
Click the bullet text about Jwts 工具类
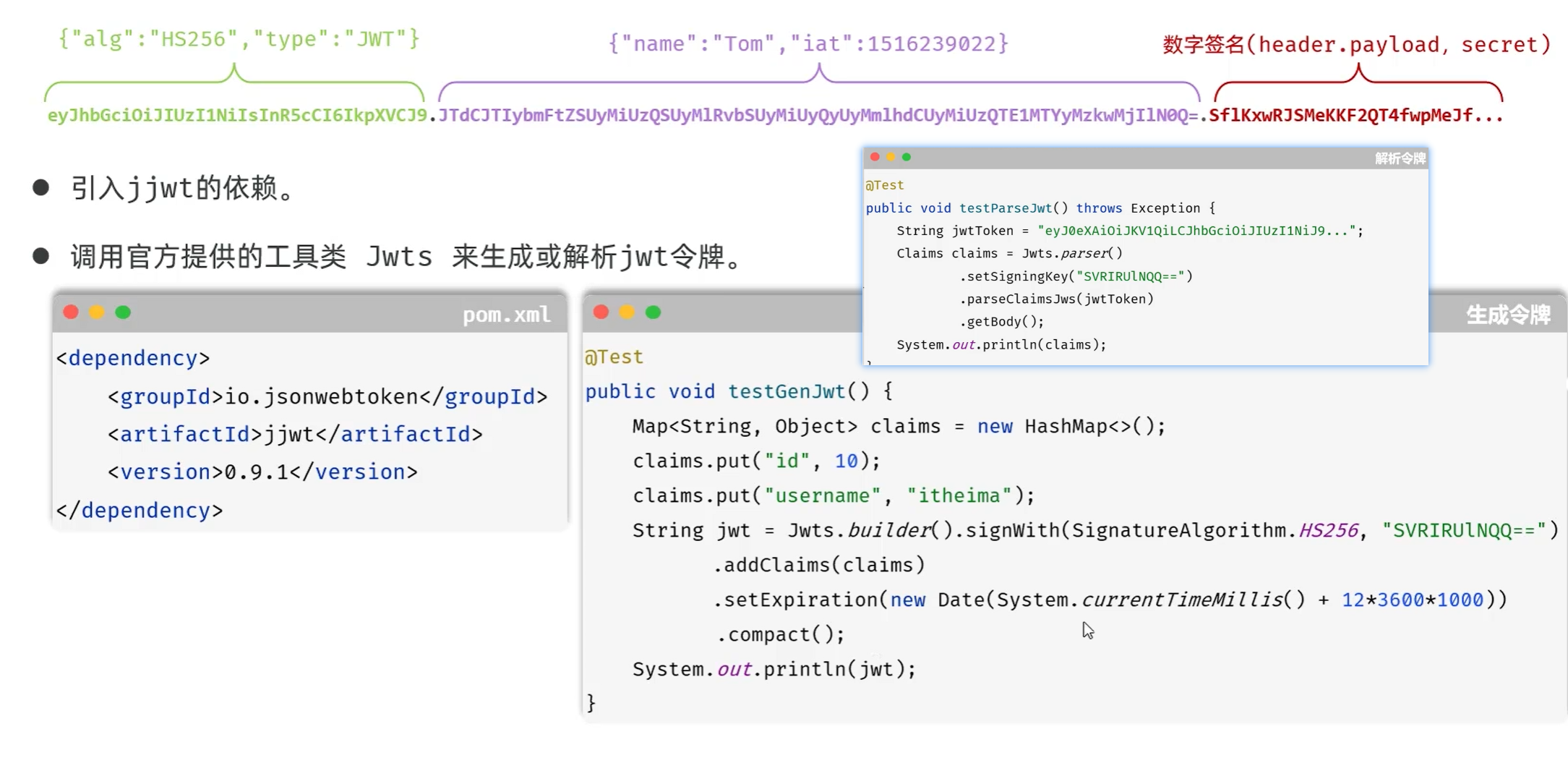point(406,257)
